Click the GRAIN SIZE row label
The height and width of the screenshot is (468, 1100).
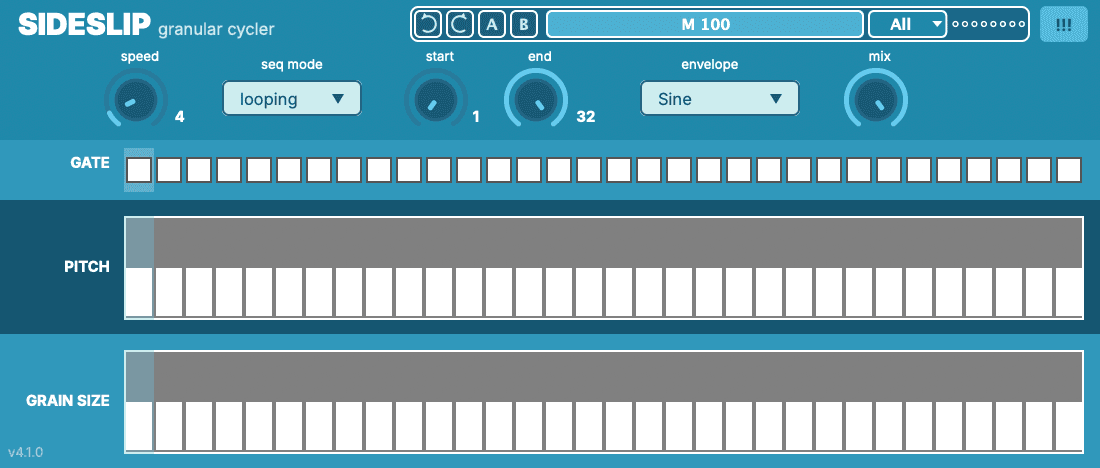[68, 401]
